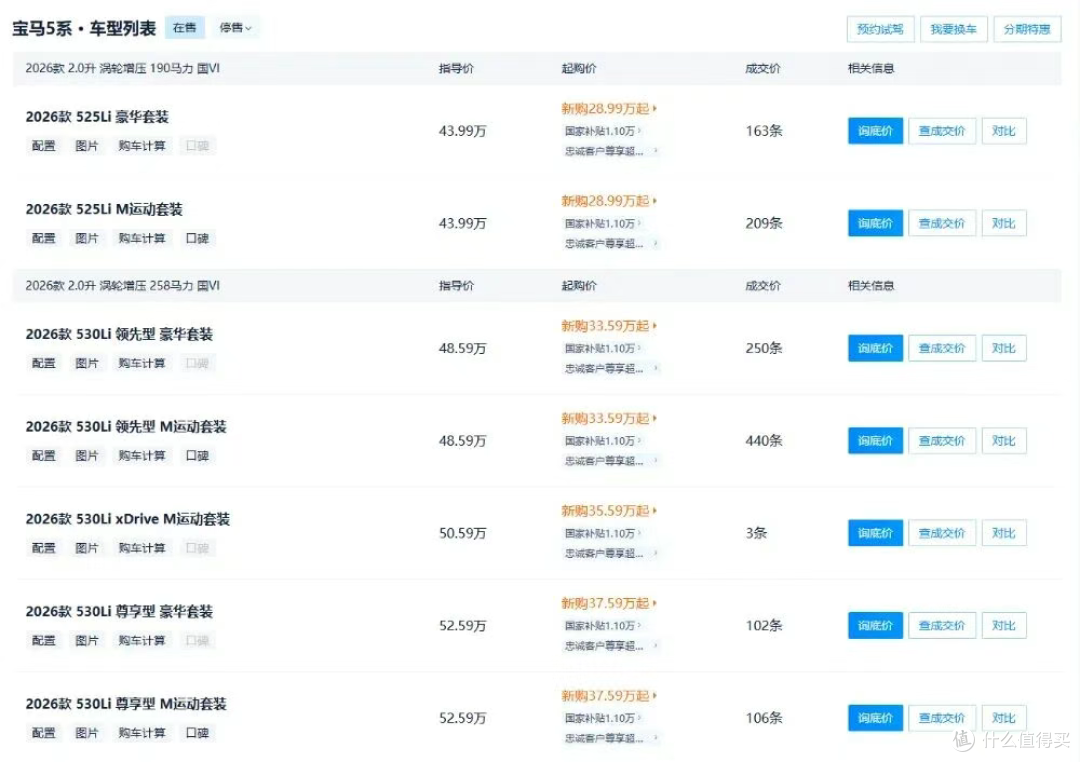Image resolution: width=1080 pixels, height=762 pixels.
Task: Expand 国家补贴1.10万 for 530Li 领先型 M运动套装
Action: tap(603, 441)
